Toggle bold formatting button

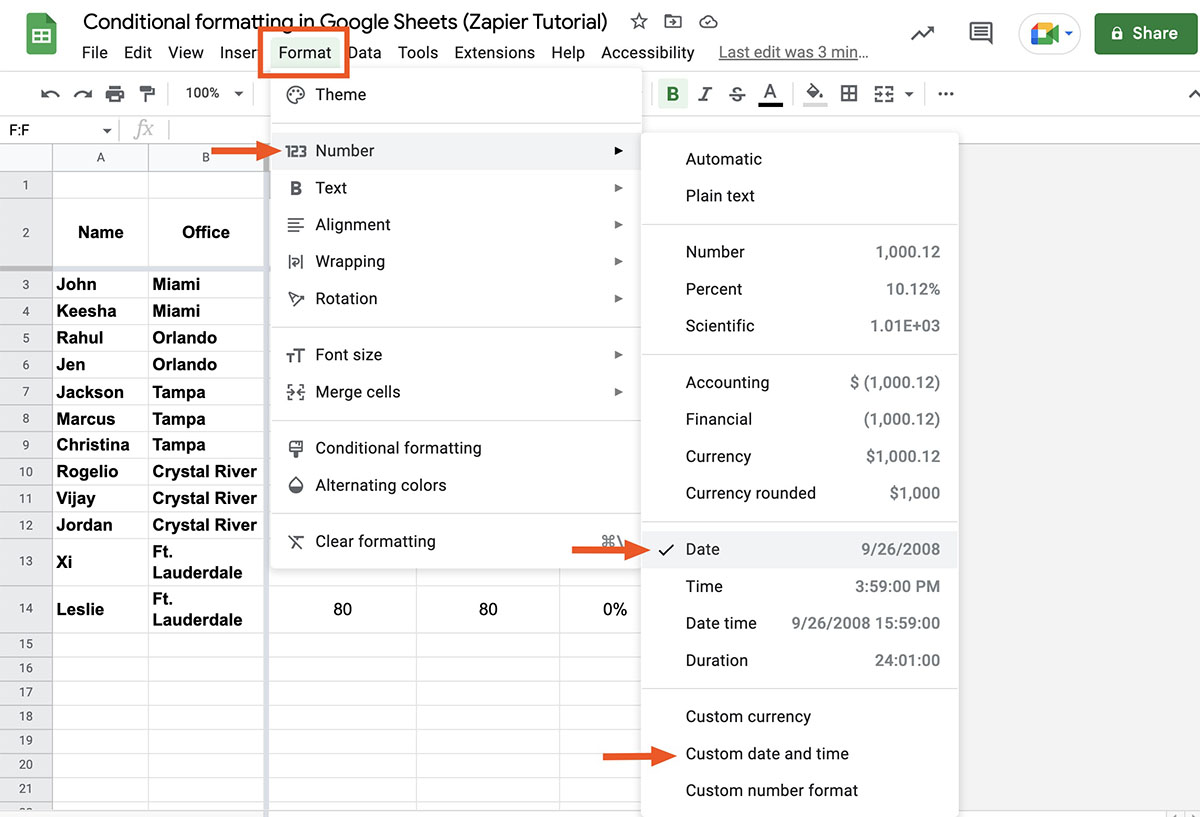pos(673,94)
